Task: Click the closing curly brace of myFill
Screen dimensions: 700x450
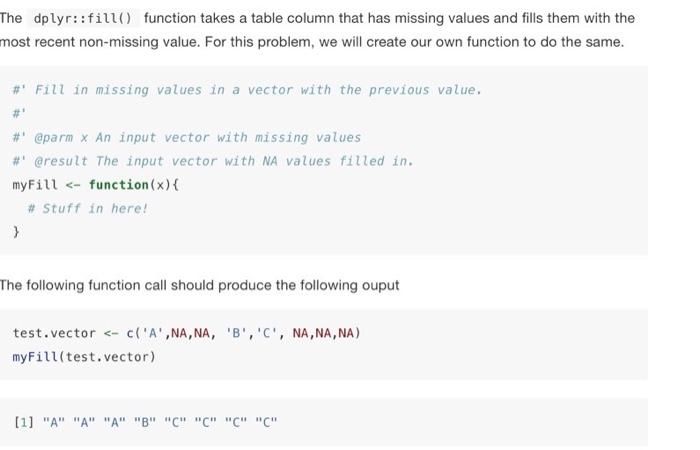Action: (x=16, y=232)
